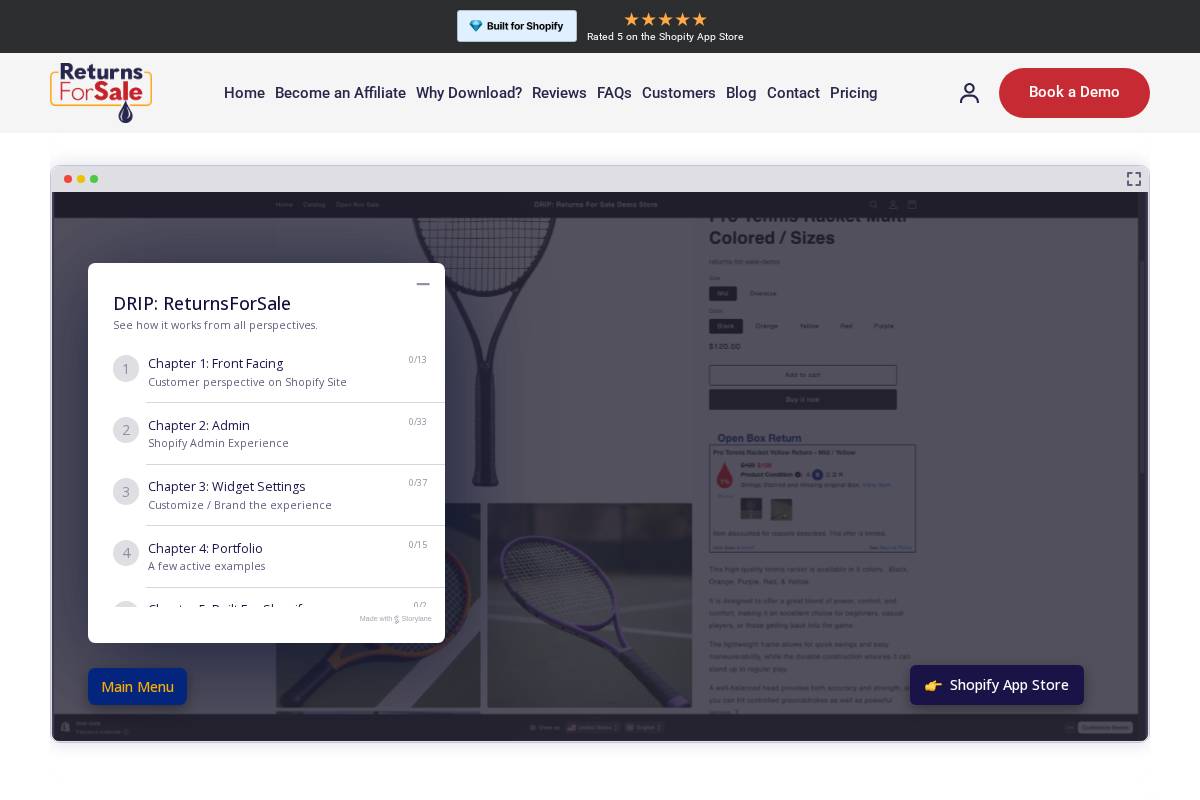Image resolution: width=1200 pixels, height=800 pixels.
Task: Click Add to cart in demo store
Action: pyautogui.click(x=803, y=375)
